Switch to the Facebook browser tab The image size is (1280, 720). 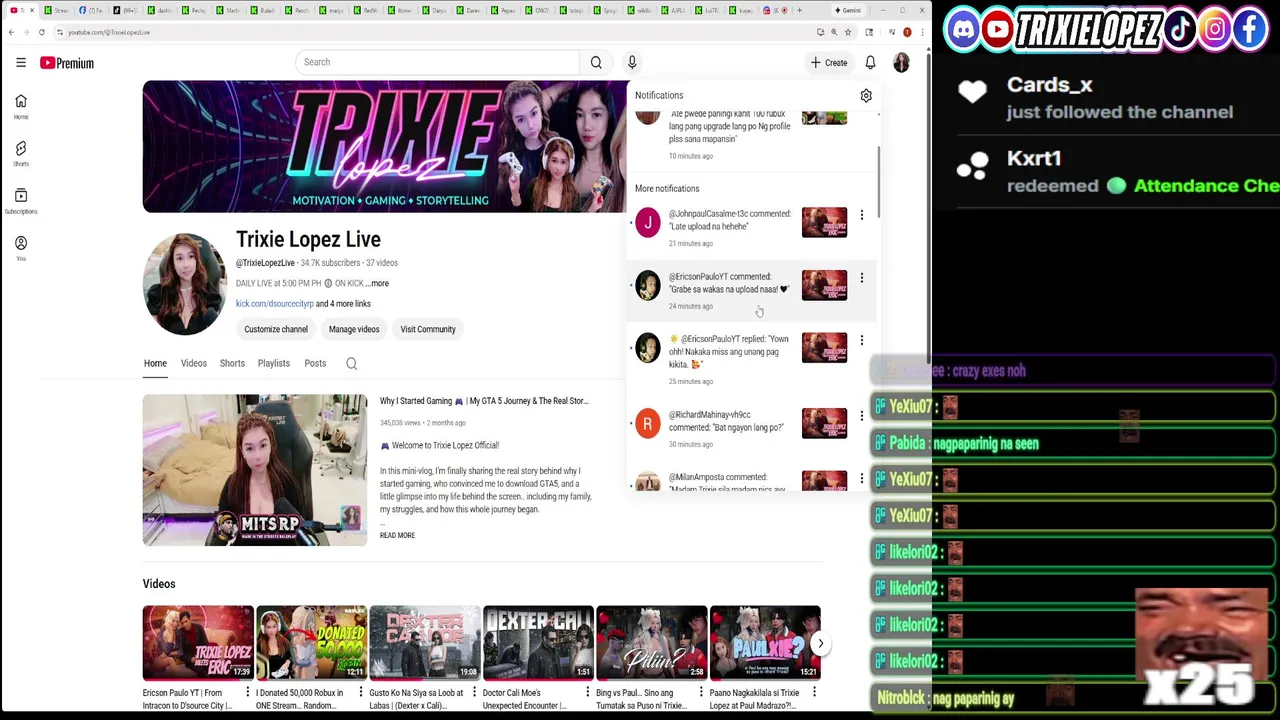pyautogui.click(x=92, y=10)
